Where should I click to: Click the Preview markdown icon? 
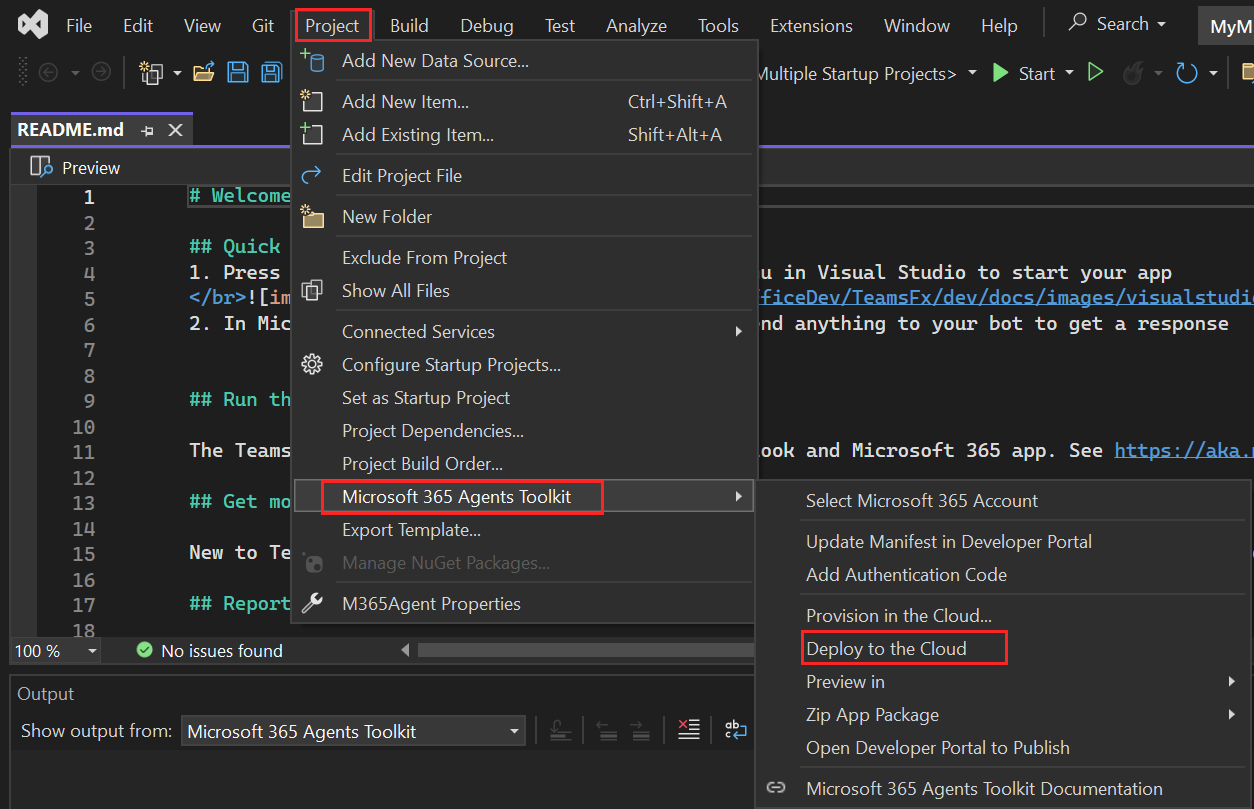point(41,167)
